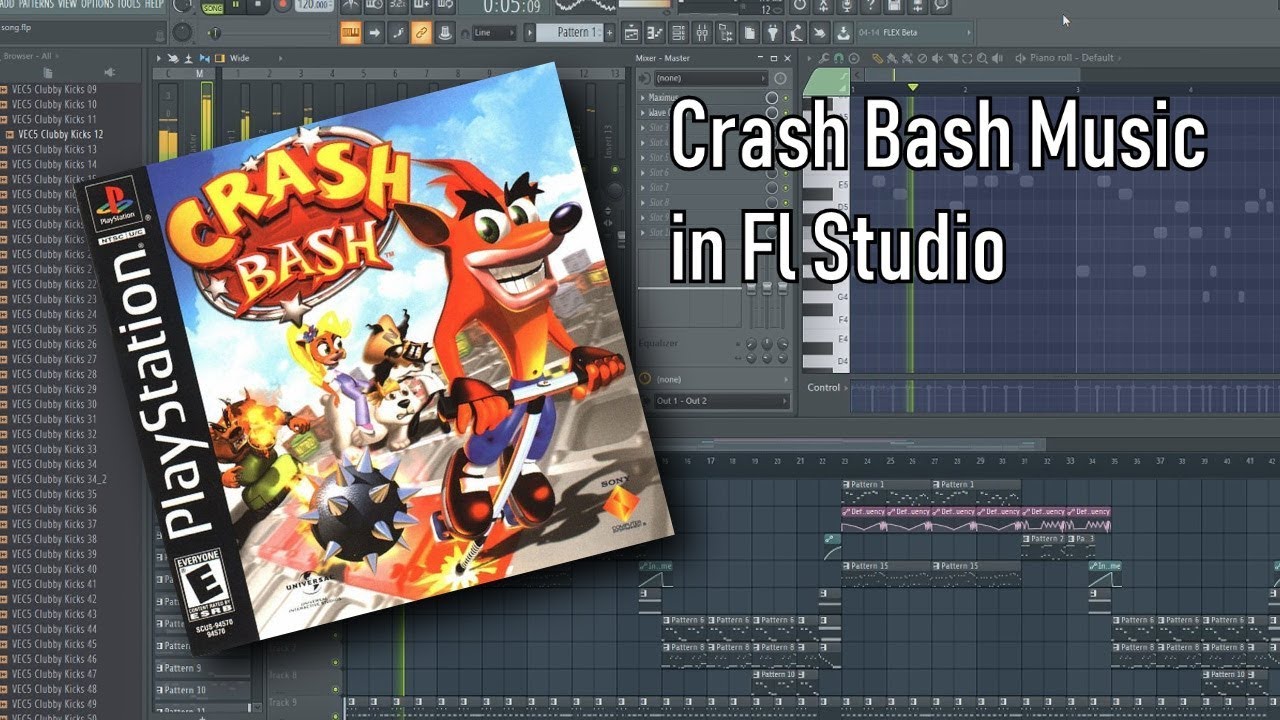Click the question mark help icon
Image resolution: width=1280 pixels, height=720 pixels.
[x=870, y=5]
